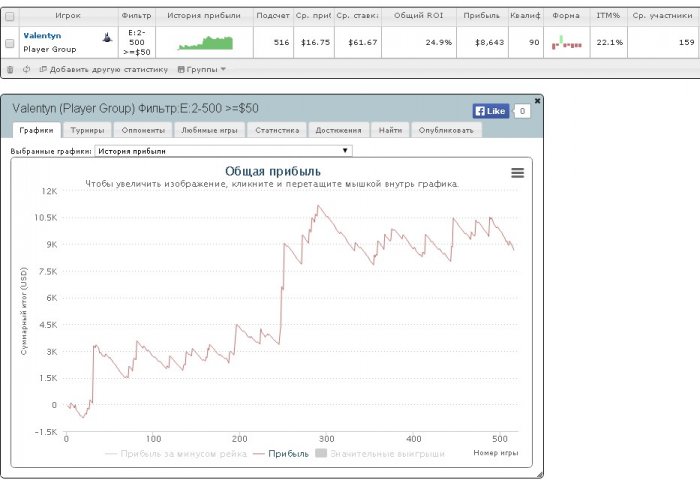
Task: Click the refresh icon below the player table
Action: (26, 69)
